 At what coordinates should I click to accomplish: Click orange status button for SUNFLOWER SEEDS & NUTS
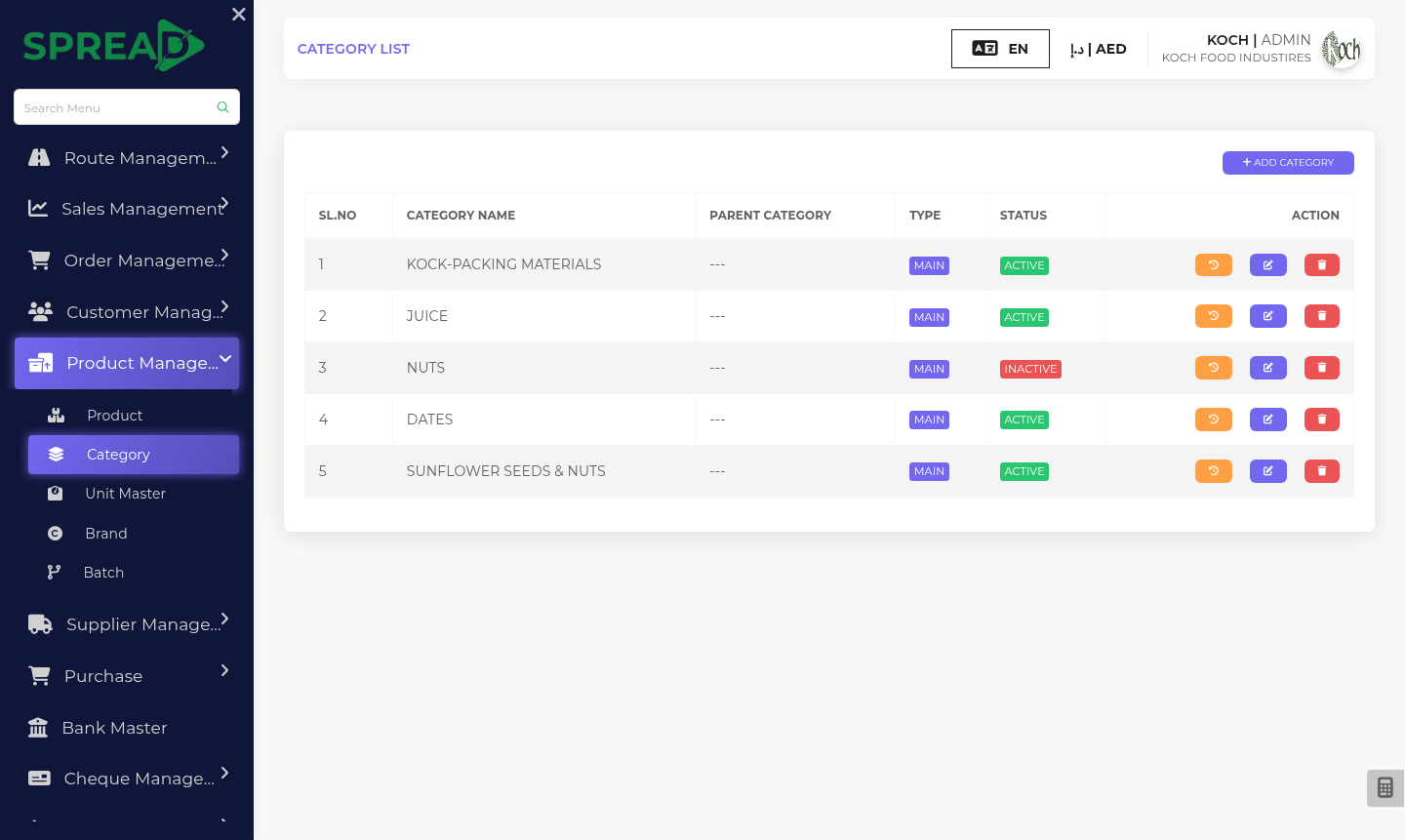point(1214,471)
